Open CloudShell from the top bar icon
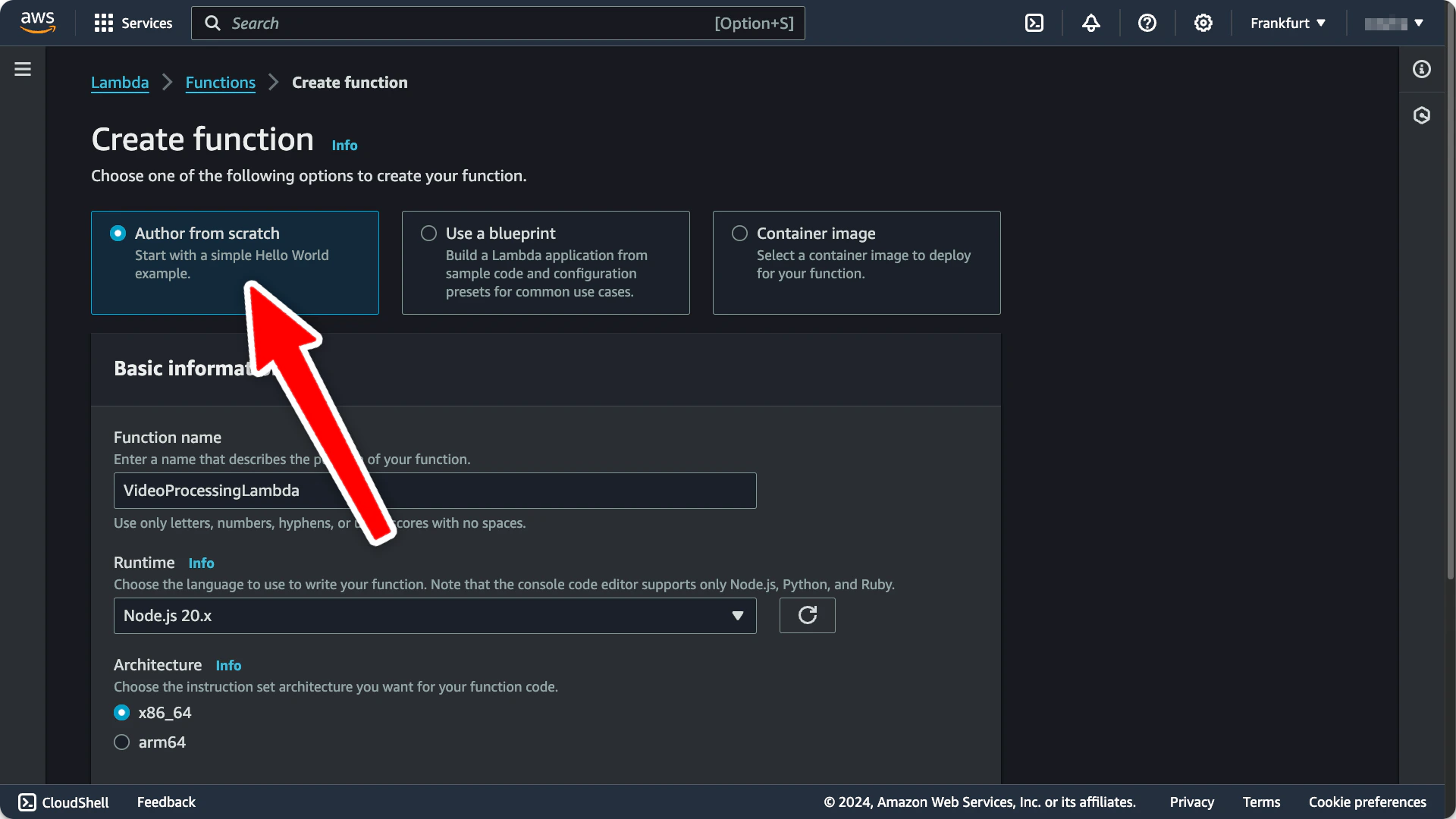 pos(1034,23)
